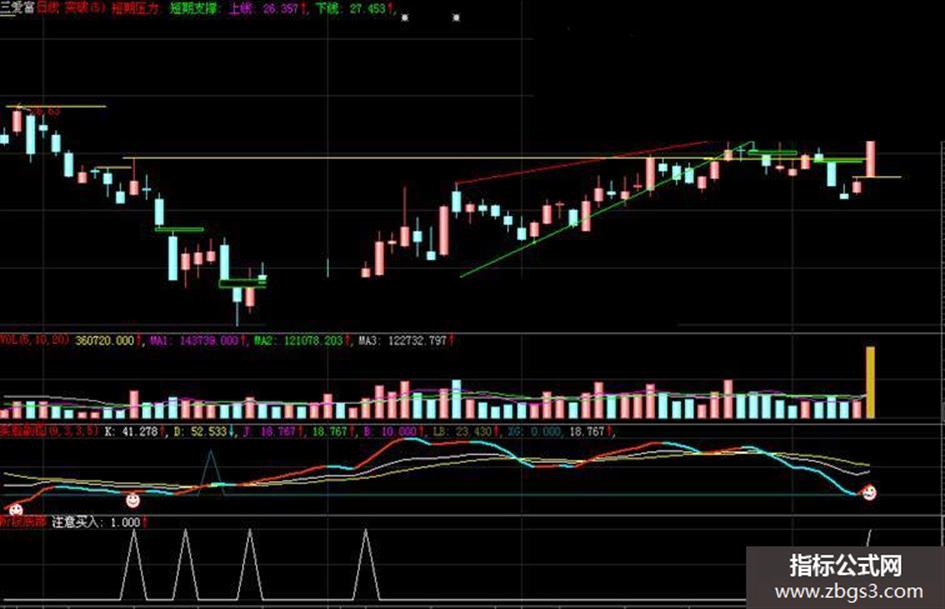The width and height of the screenshot is (945, 609).
Task: Click the first white buy signal spike
Action: tap(134, 565)
